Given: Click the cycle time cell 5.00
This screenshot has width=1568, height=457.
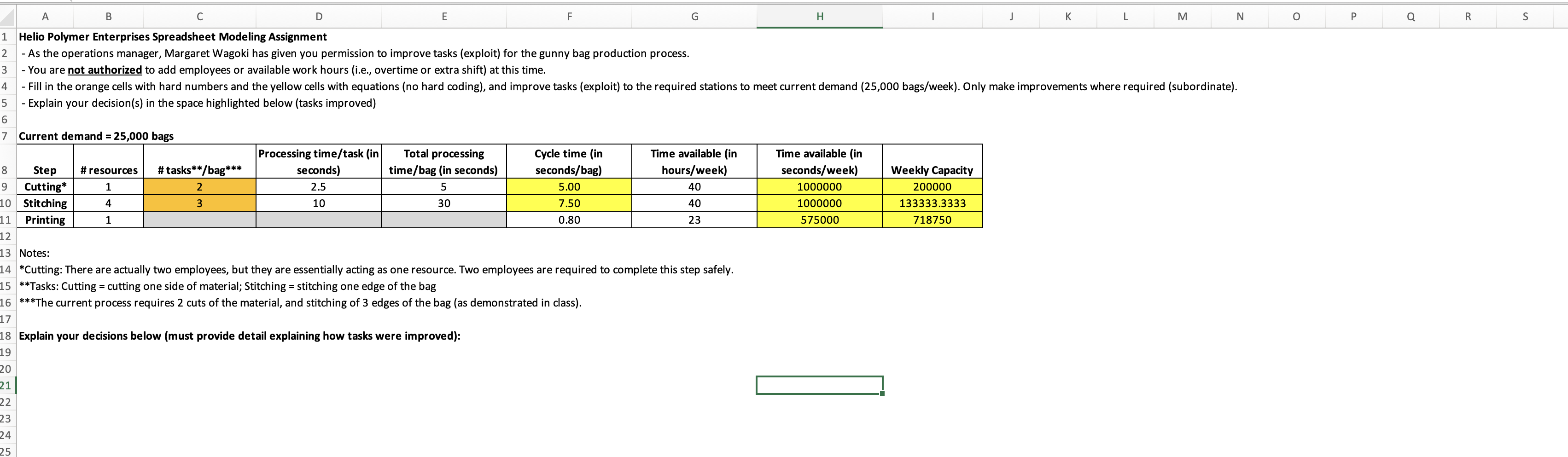Looking at the screenshot, I should click(x=569, y=187).
